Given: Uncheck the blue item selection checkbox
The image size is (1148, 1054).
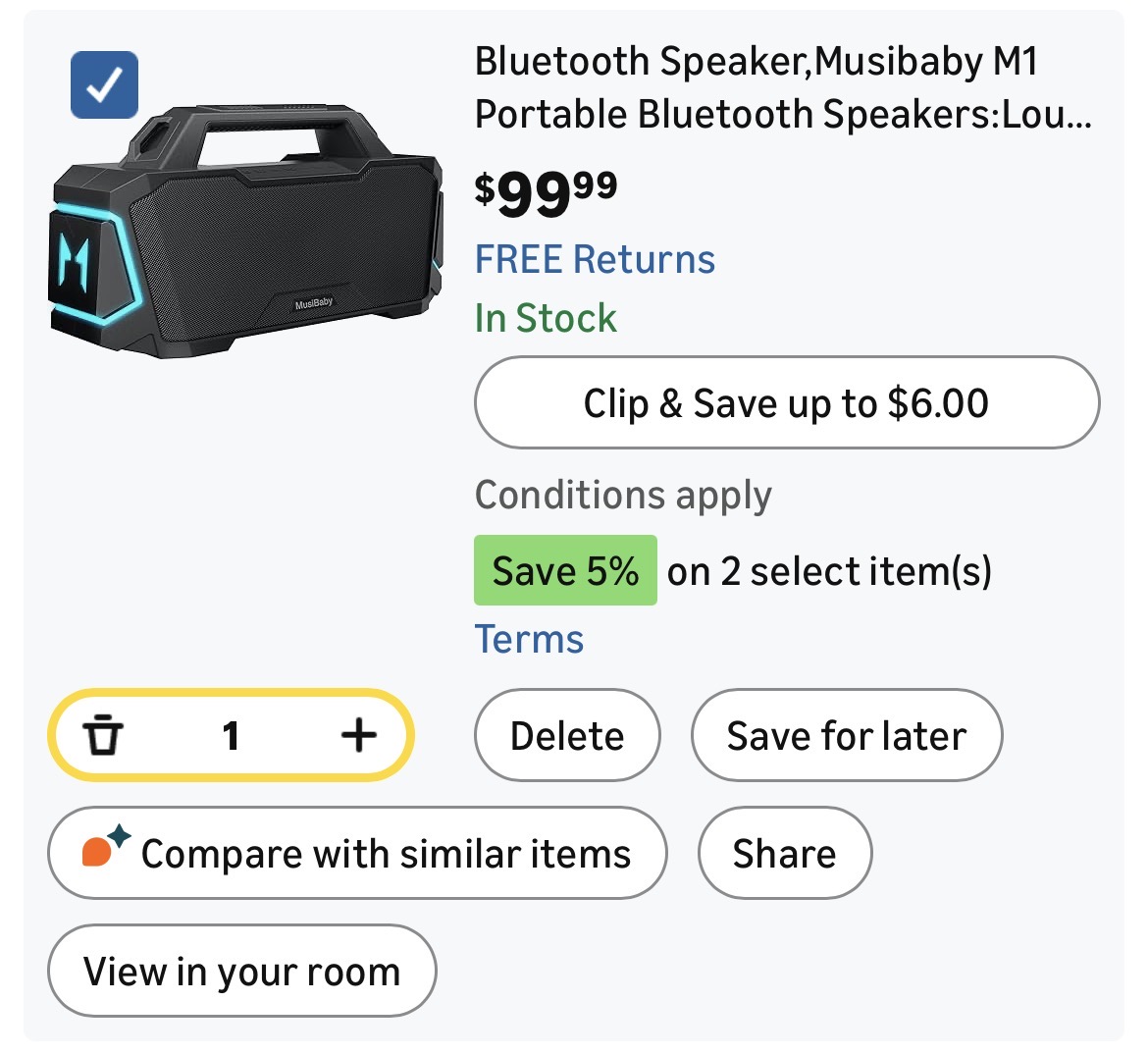Looking at the screenshot, I should (104, 85).
